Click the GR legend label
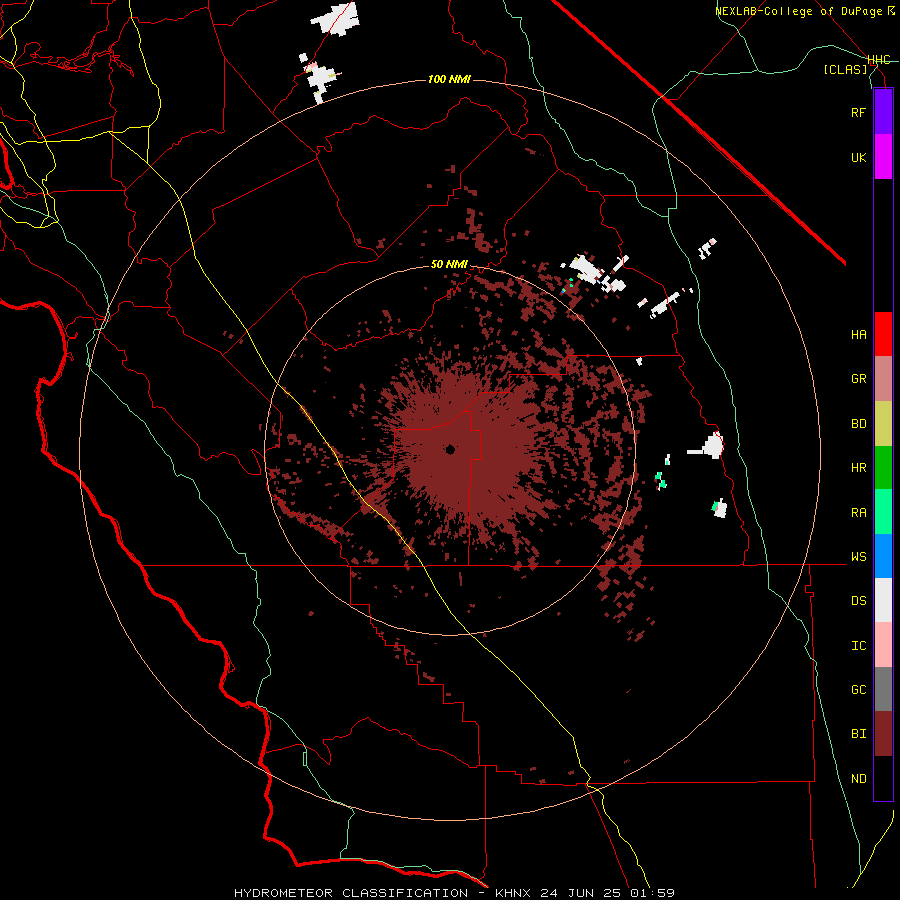The height and width of the screenshot is (900, 900). point(858,378)
